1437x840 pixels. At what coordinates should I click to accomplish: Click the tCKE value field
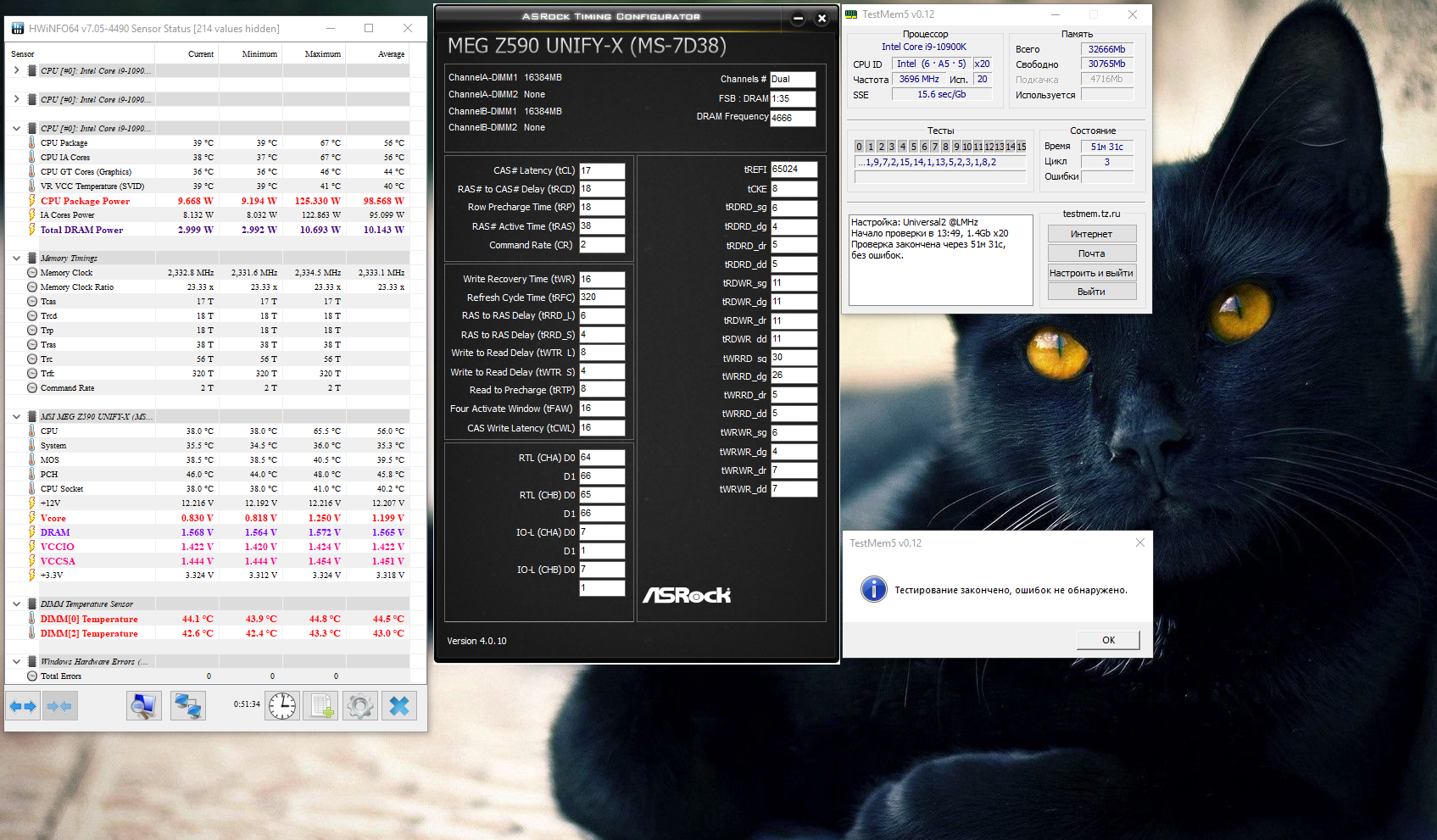point(794,189)
